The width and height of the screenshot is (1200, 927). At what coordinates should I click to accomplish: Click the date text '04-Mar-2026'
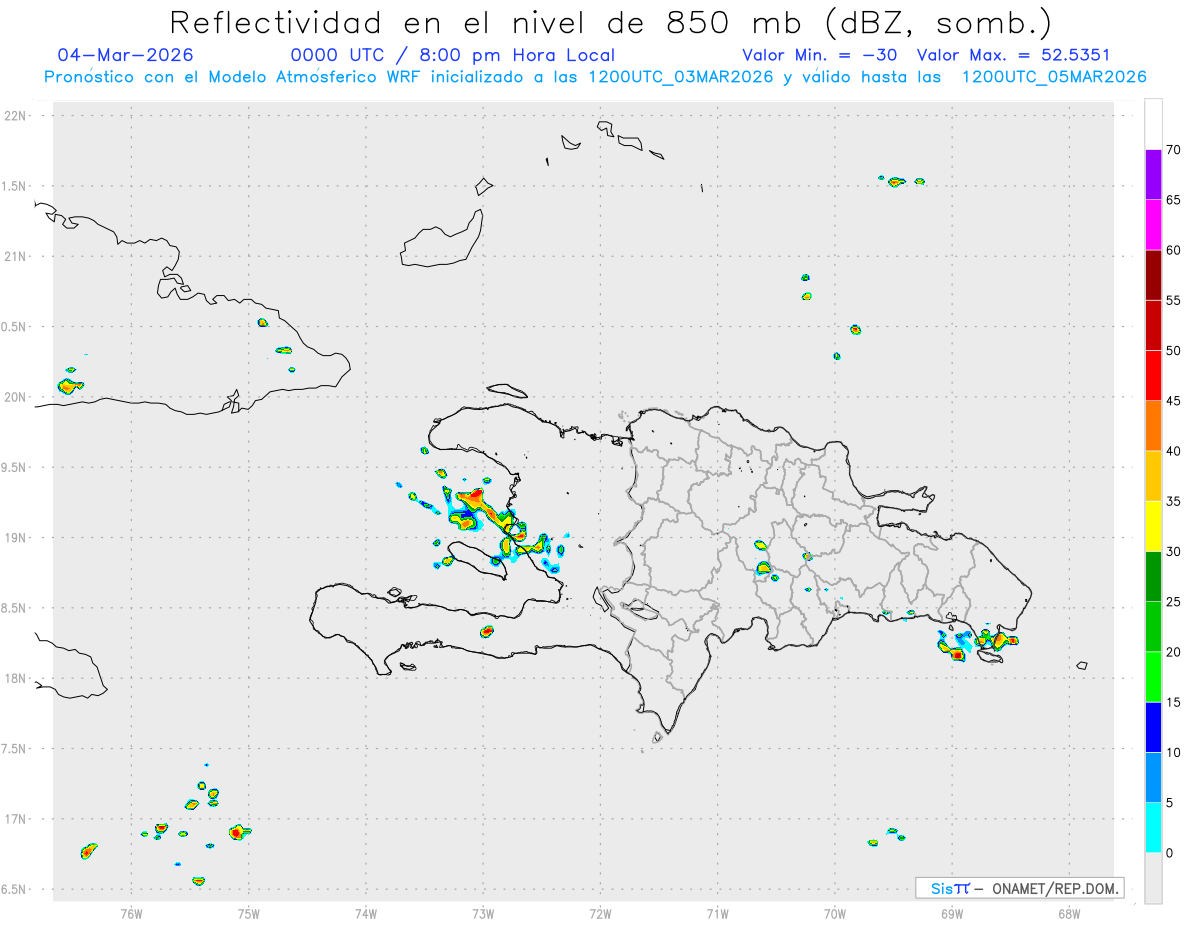[x=125, y=55]
